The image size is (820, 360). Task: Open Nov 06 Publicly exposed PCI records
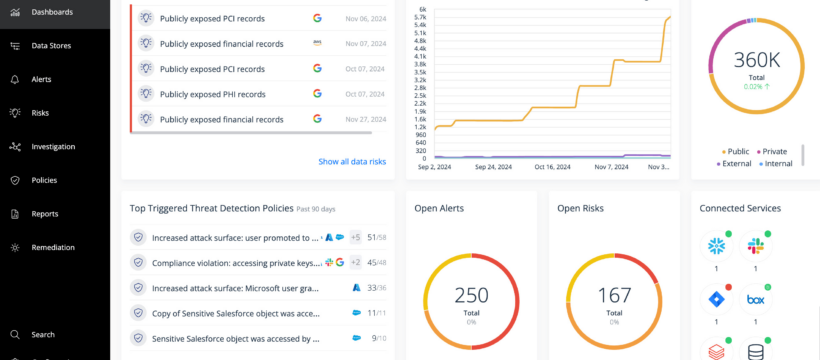pyautogui.click(x=259, y=18)
